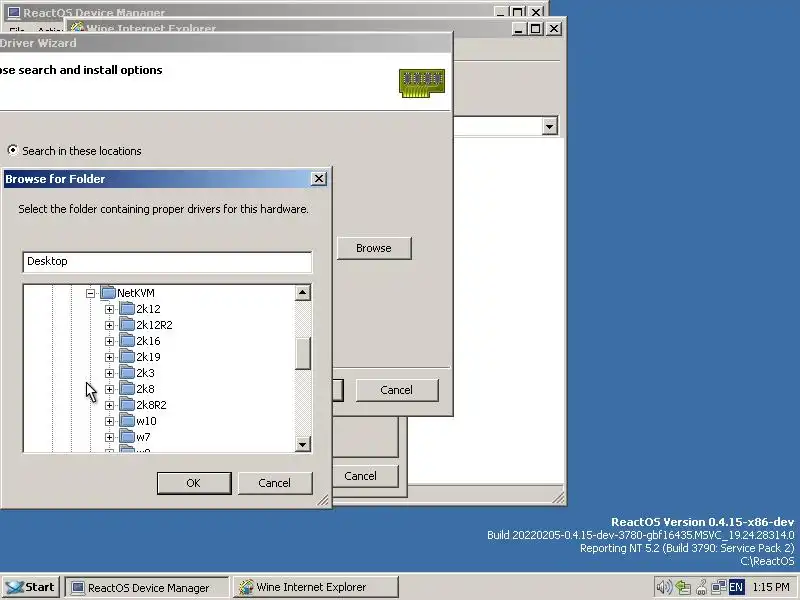800x600 pixels.
Task: Click the network connection tray icon
Action: click(718, 587)
